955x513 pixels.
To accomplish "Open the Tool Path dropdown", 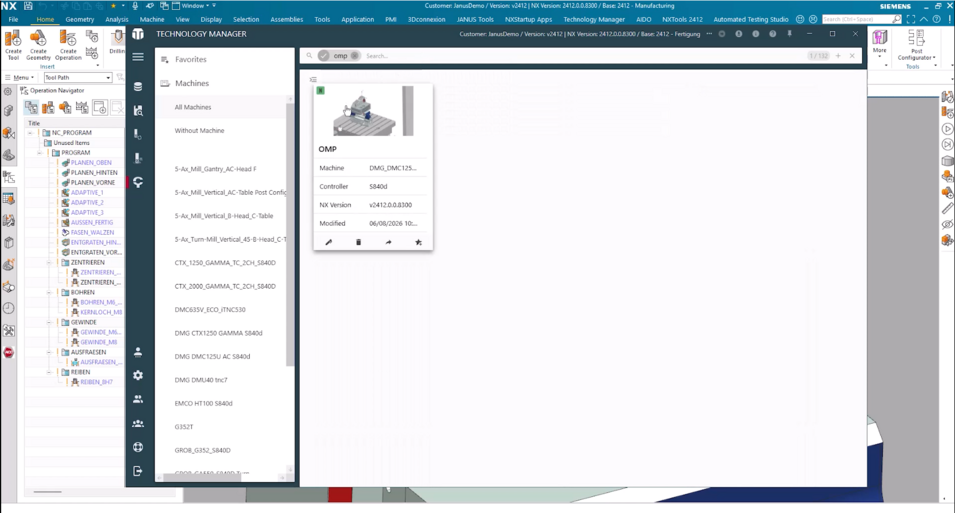I will click(77, 77).
